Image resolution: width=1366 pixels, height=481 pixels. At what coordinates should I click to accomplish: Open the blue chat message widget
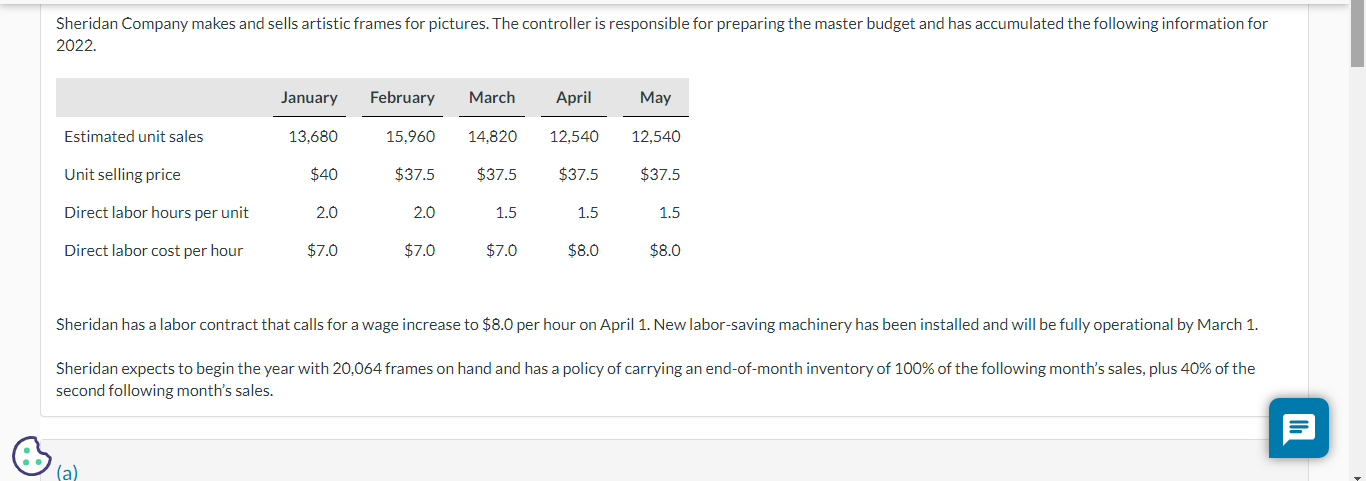(x=1299, y=428)
